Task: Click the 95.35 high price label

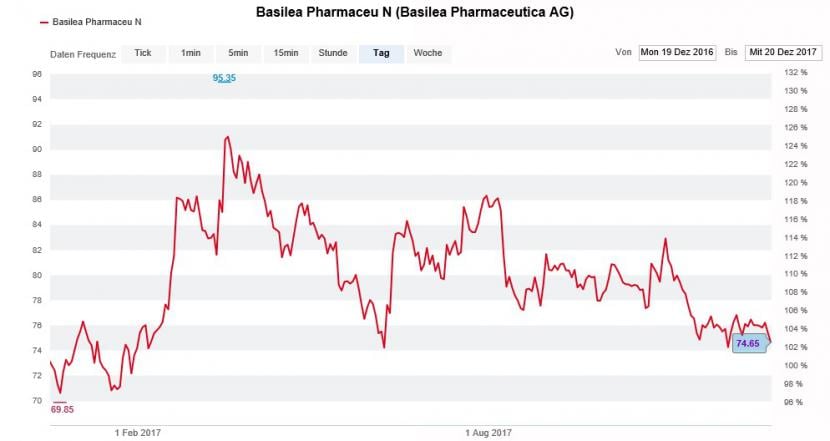Action: 225,77
